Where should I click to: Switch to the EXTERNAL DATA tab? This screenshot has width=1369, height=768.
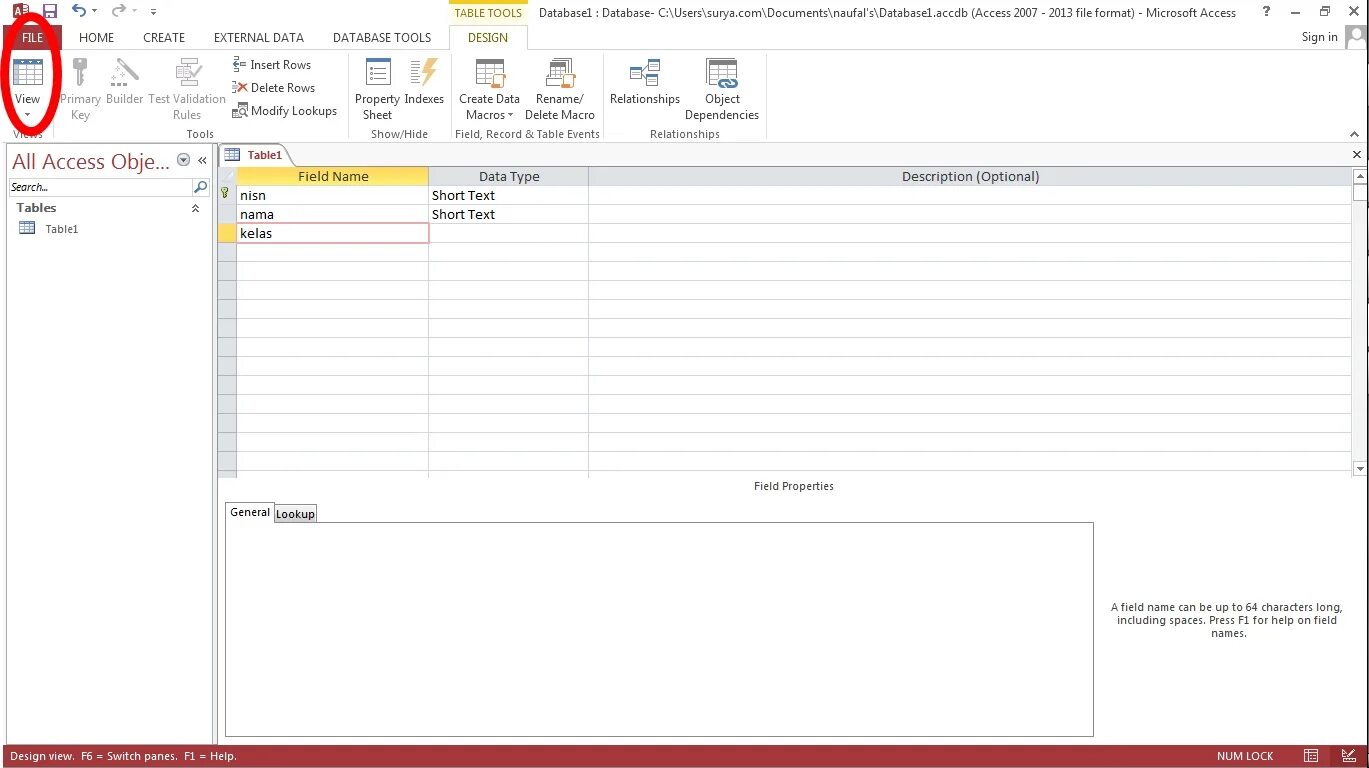[x=259, y=38]
